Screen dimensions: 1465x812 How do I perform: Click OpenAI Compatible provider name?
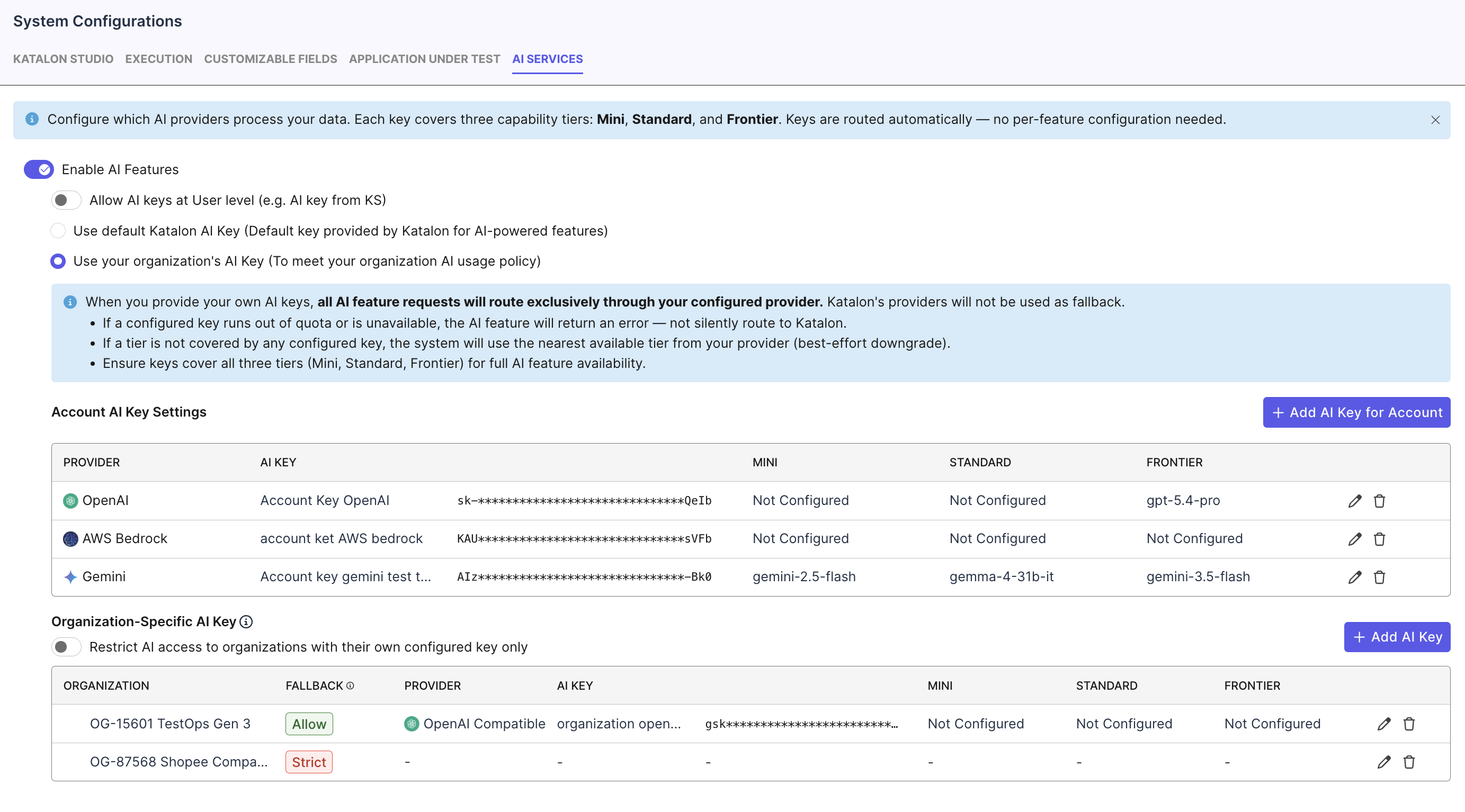484,724
